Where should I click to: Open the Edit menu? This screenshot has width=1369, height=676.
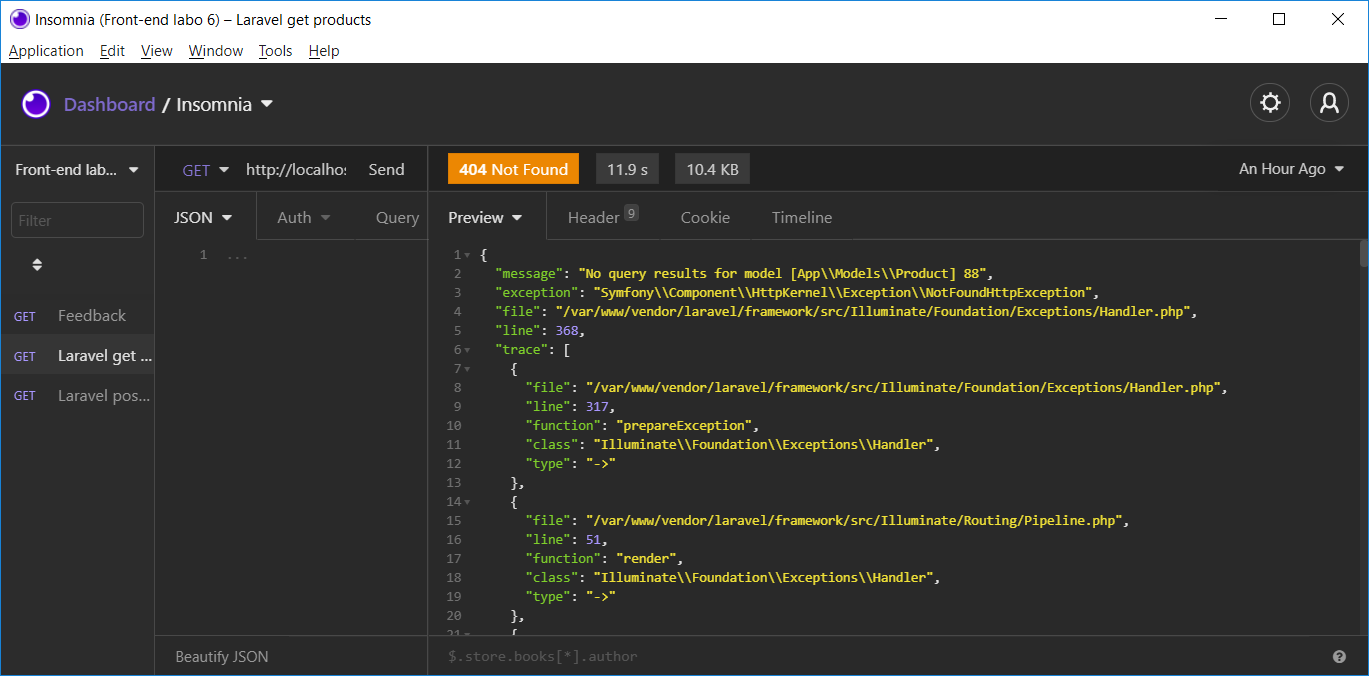point(112,51)
